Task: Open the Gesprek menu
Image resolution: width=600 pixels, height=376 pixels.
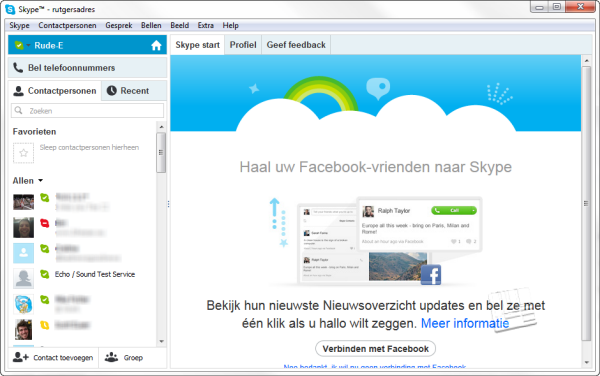Action: [119, 25]
